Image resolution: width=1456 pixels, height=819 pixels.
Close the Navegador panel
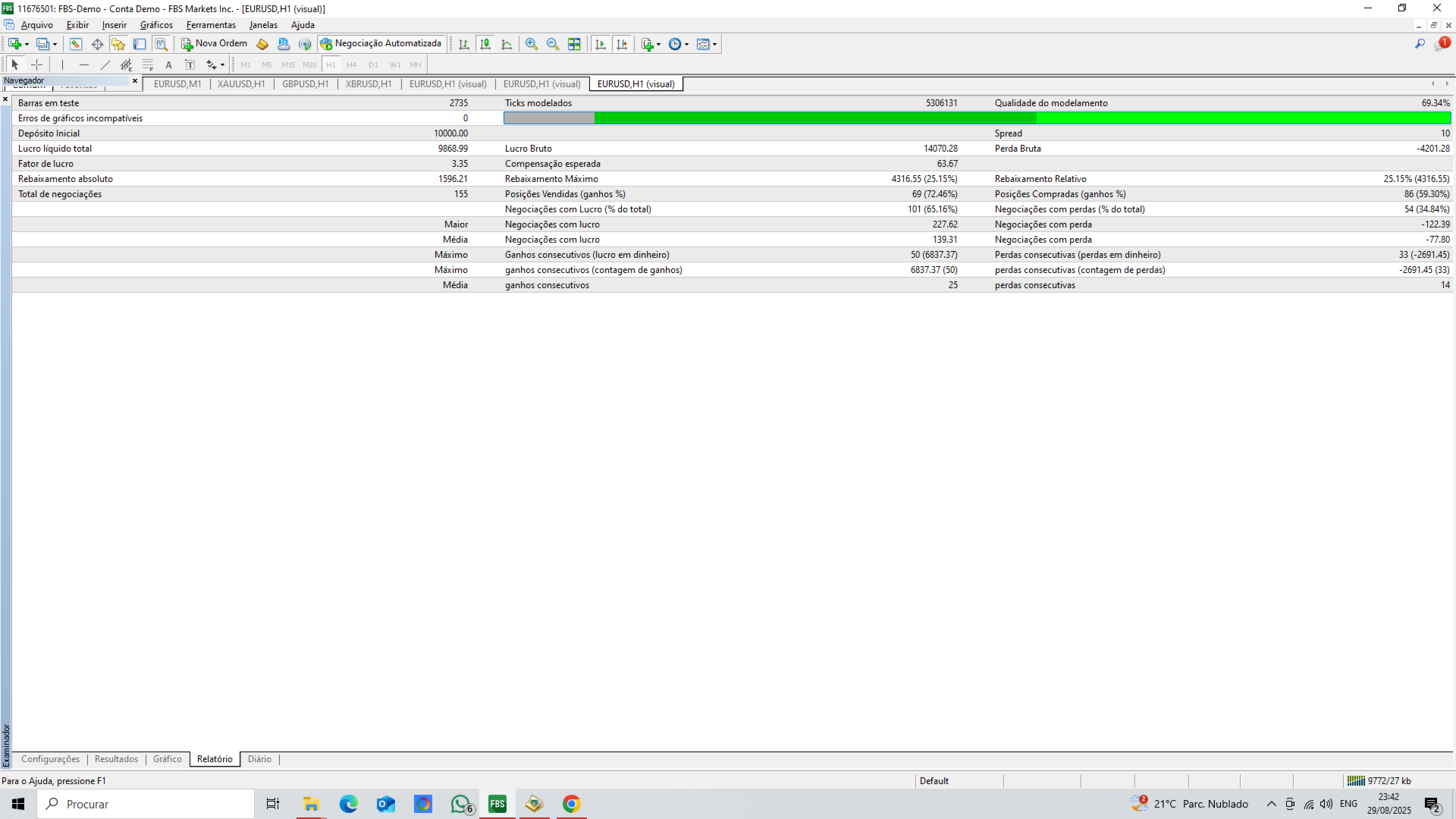[135, 81]
